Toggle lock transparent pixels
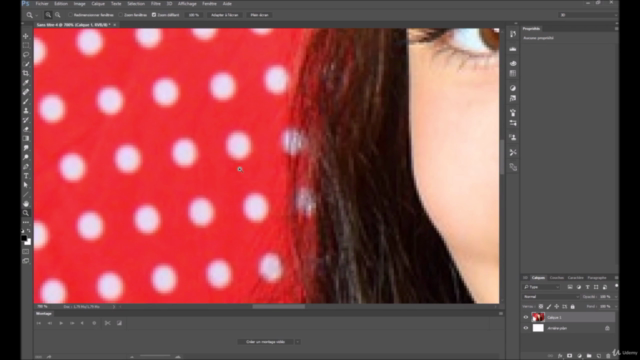This screenshot has height=360, width=640. coord(541,306)
